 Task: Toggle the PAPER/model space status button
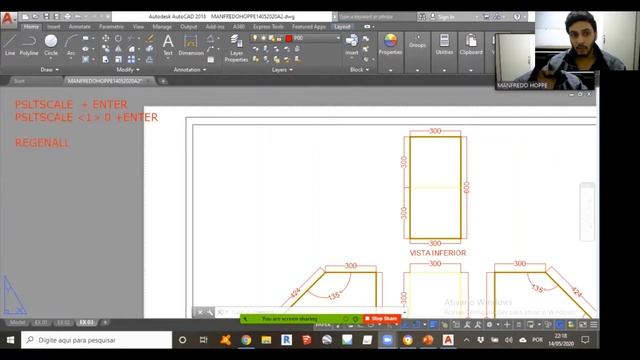point(323,324)
